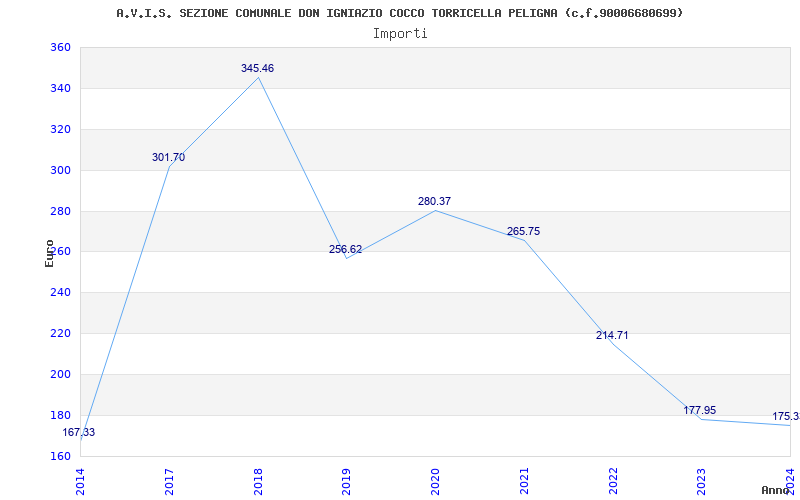Select the 2023 x-axis year label

(x=702, y=481)
